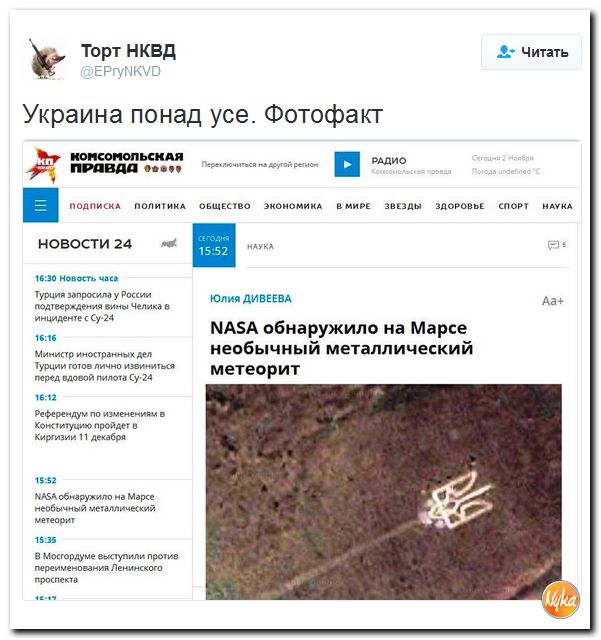Screen dimensions: 601x640
Task: Increase the font size with Aa+
Action: point(552,301)
